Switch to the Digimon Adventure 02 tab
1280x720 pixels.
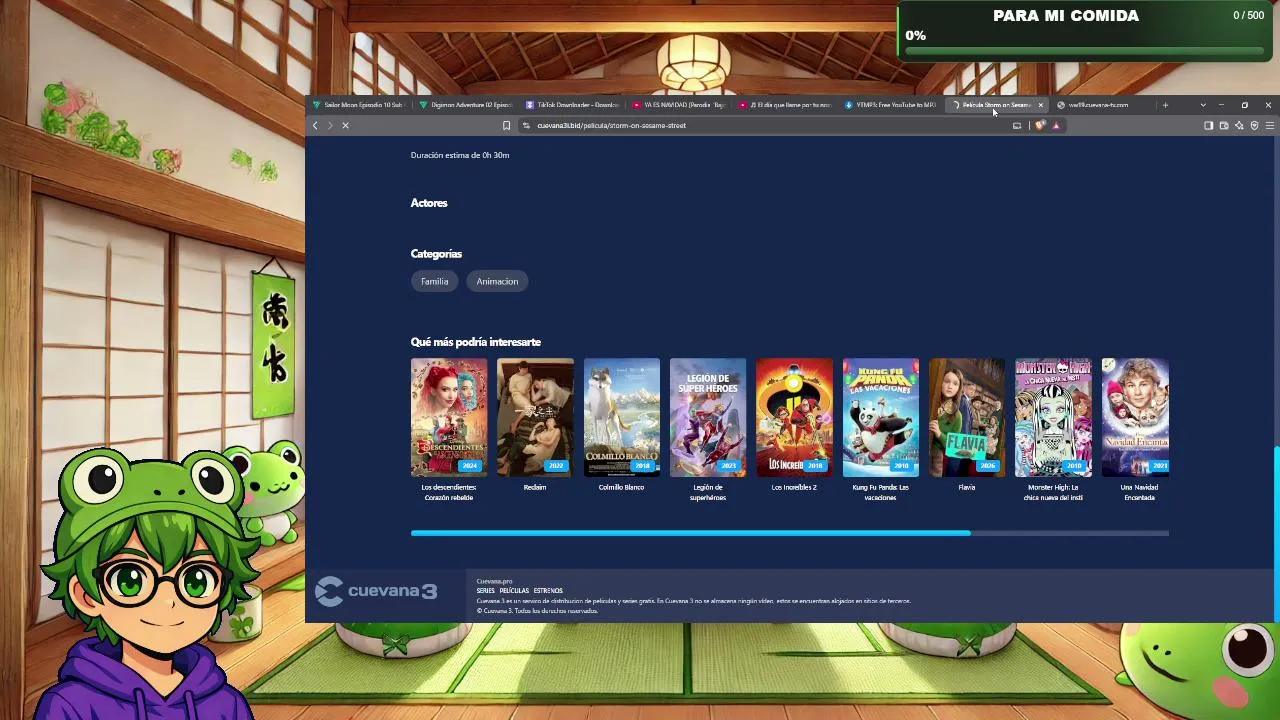[465, 105]
